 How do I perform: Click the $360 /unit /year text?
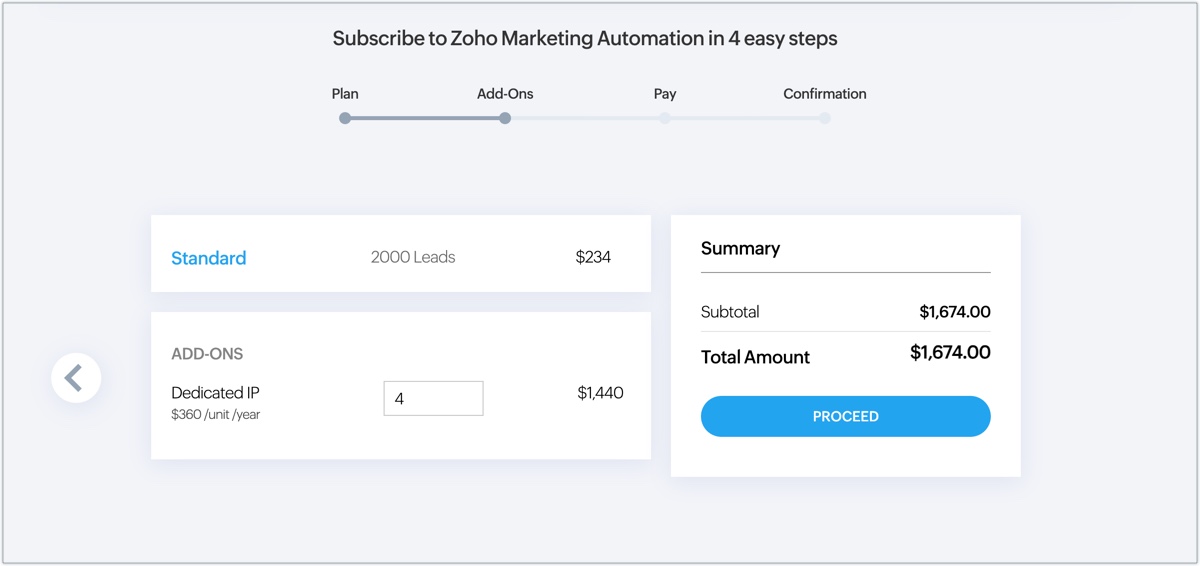(x=215, y=414)
